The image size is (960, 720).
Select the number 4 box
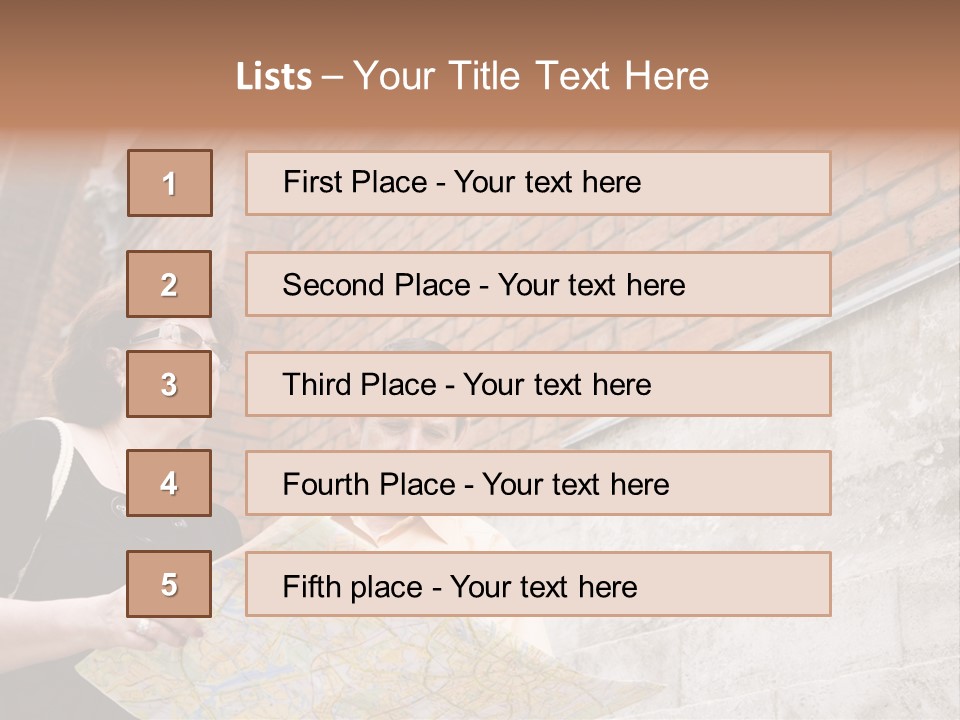169,483
